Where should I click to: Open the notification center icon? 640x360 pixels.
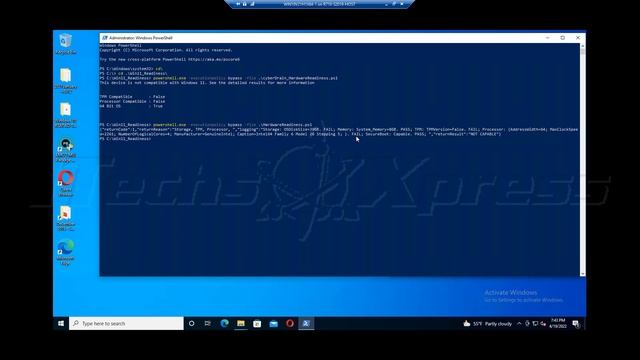tap(576, 323)
